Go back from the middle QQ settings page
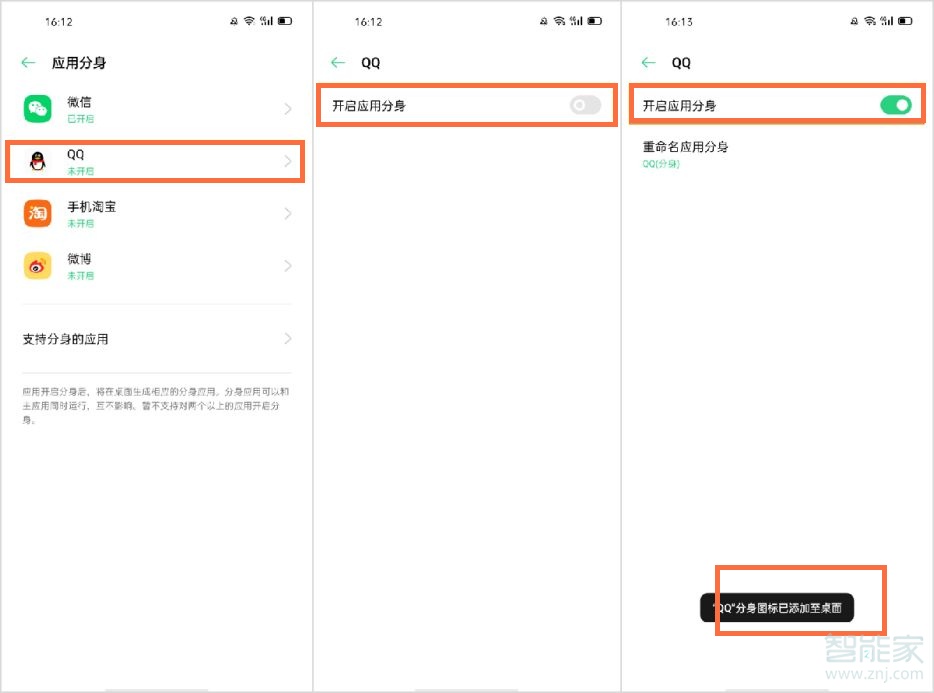The image size is (934, 693). 339,62
